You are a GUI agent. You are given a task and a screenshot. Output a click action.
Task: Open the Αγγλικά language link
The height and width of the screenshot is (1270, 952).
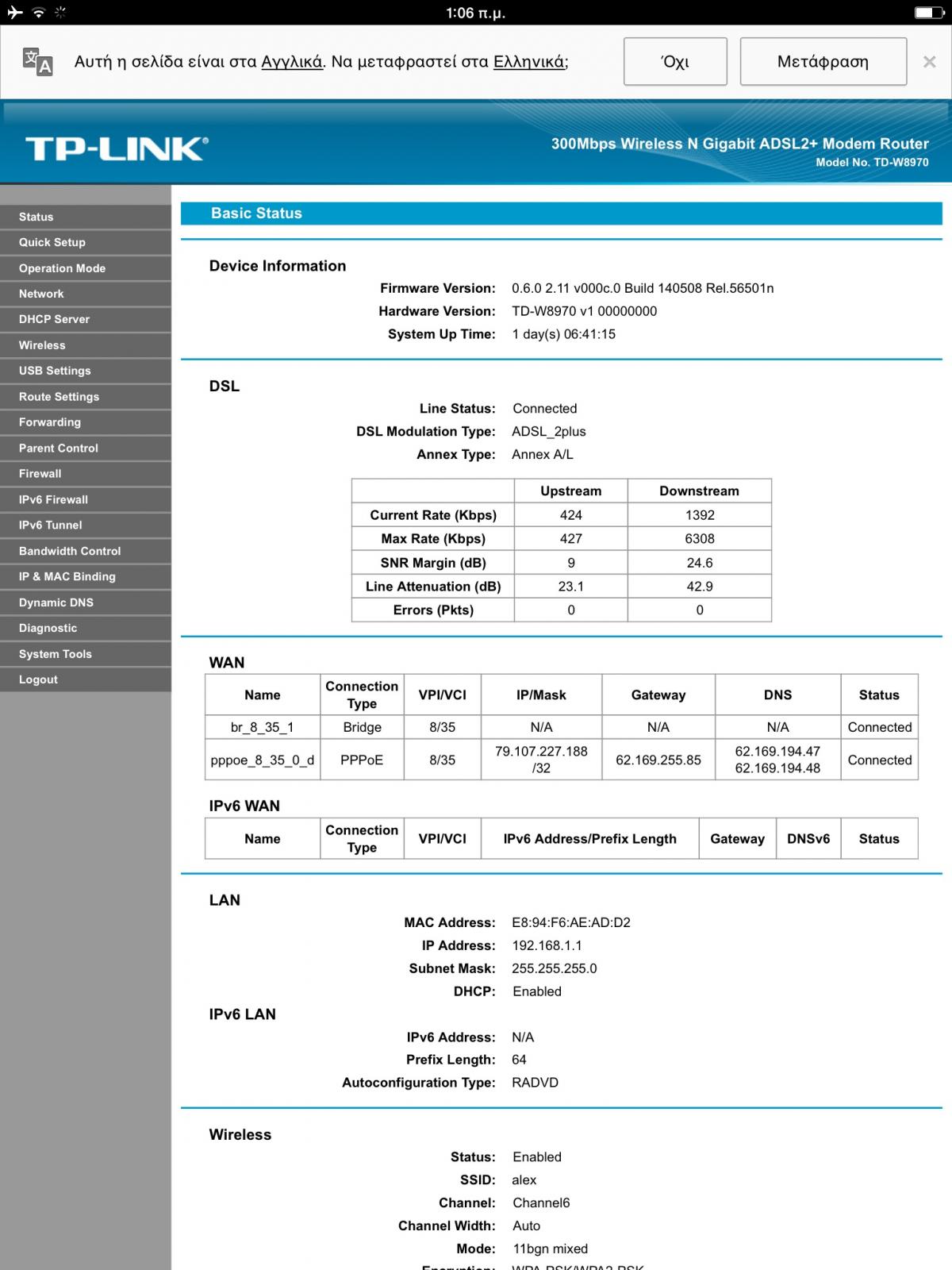[292, 62]
